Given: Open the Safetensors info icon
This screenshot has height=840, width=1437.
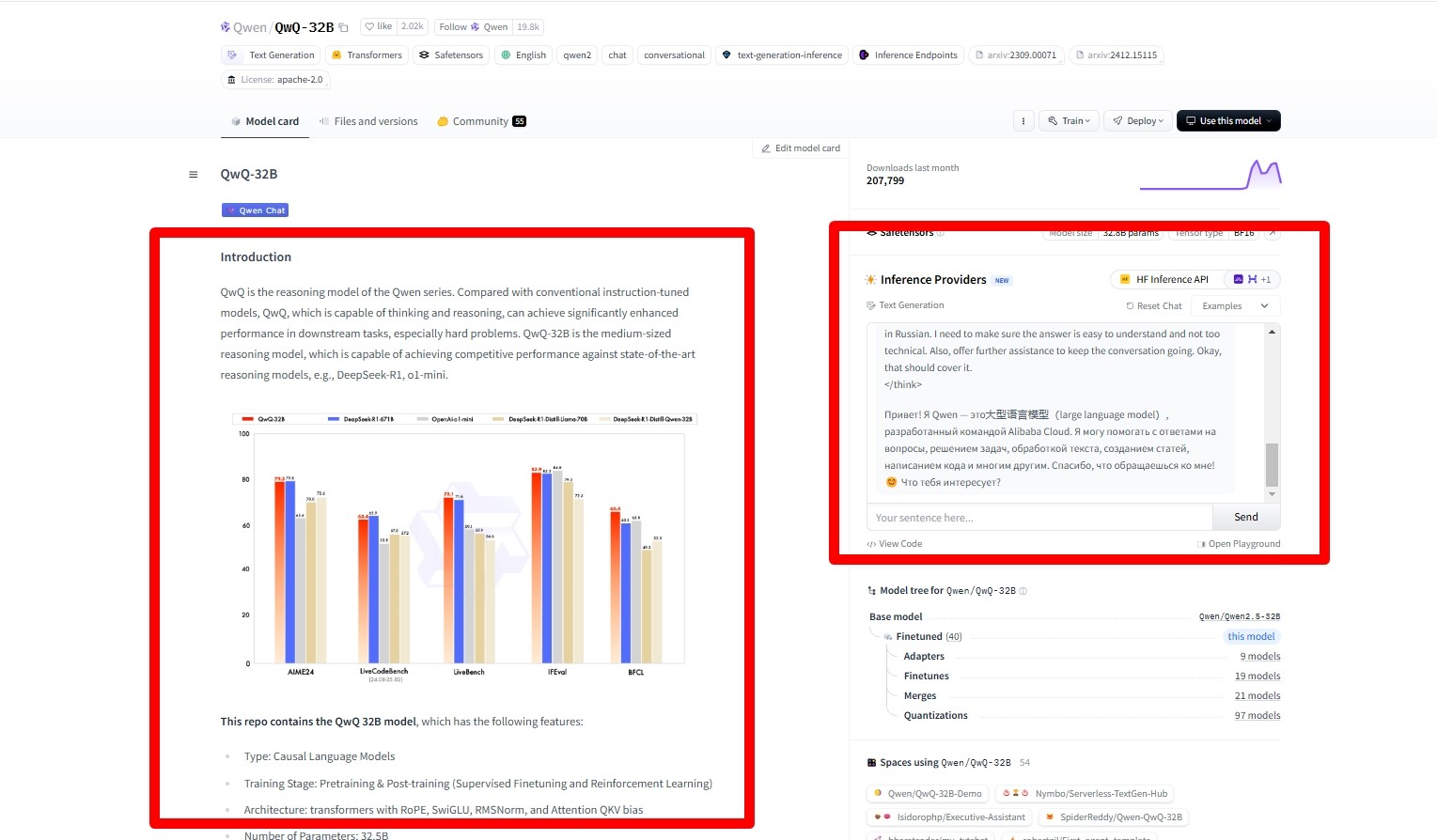Looking at the screenshot, I should [x=941, y=233].
